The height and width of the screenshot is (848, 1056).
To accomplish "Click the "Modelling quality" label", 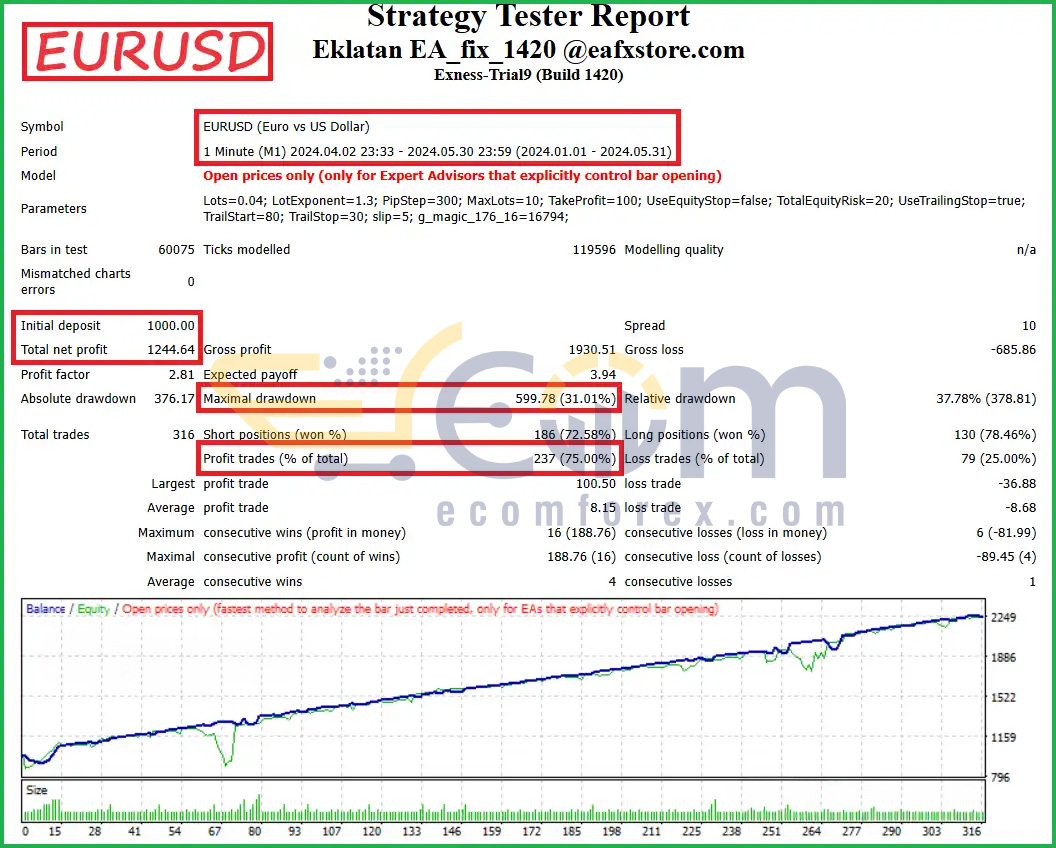I will point(673,250).
